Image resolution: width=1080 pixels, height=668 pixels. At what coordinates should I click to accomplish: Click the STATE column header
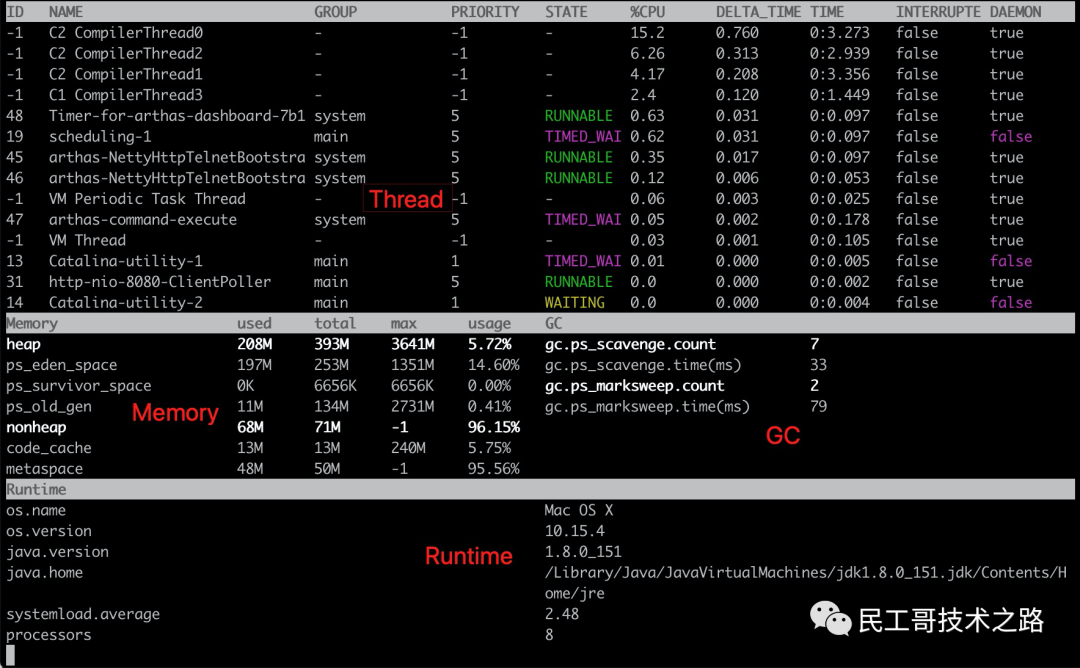566,12
